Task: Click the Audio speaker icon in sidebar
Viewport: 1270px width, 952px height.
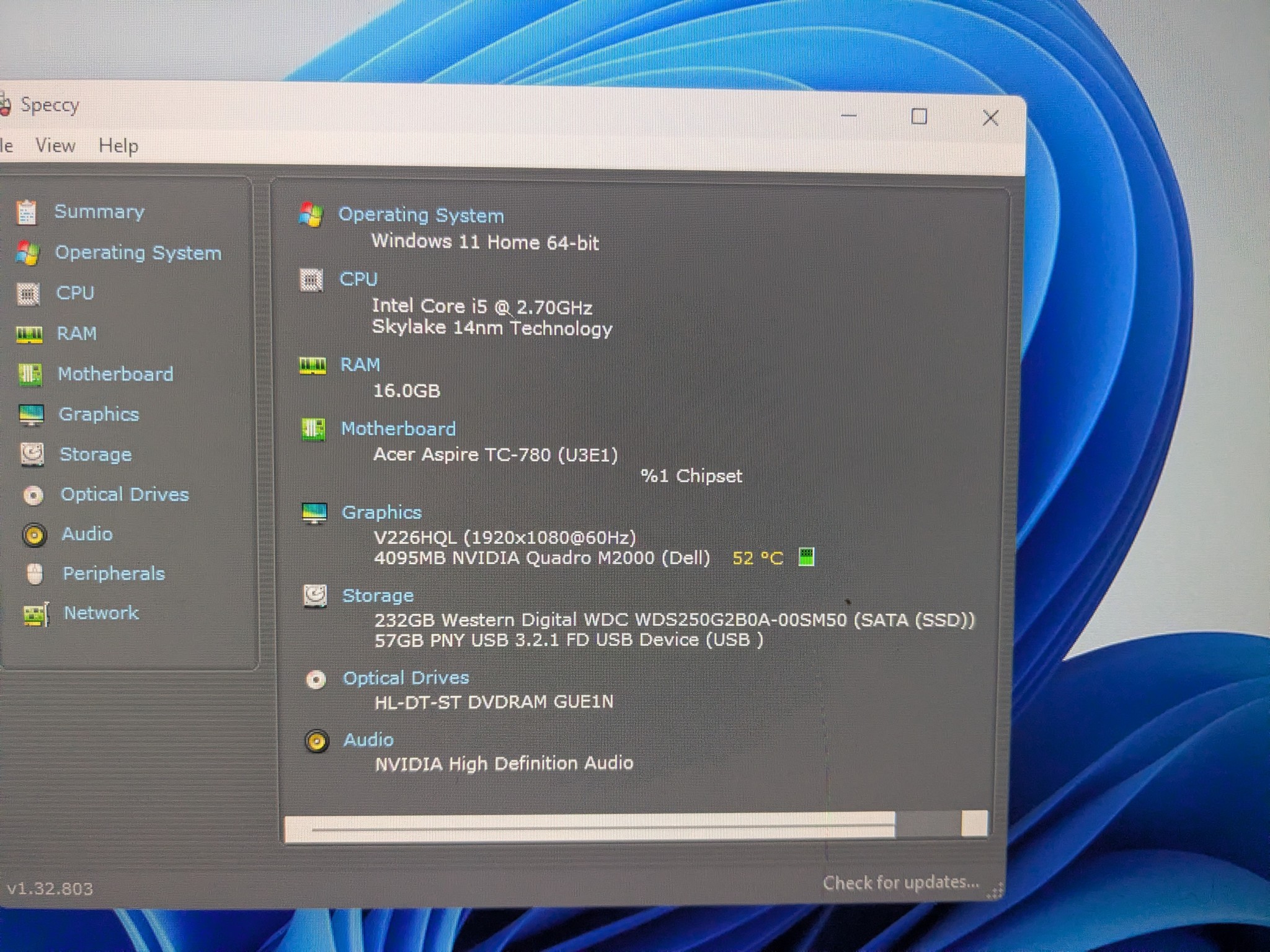Action: coord(34,534)
